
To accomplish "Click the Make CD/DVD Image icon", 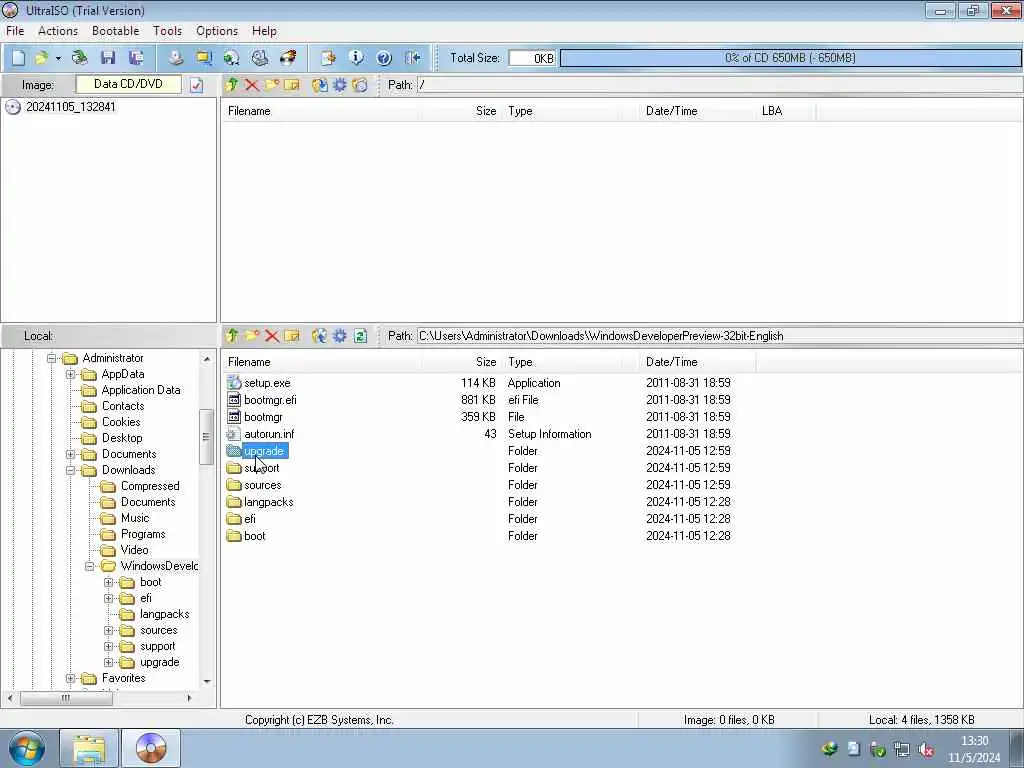I will click(x=176, y=58).
